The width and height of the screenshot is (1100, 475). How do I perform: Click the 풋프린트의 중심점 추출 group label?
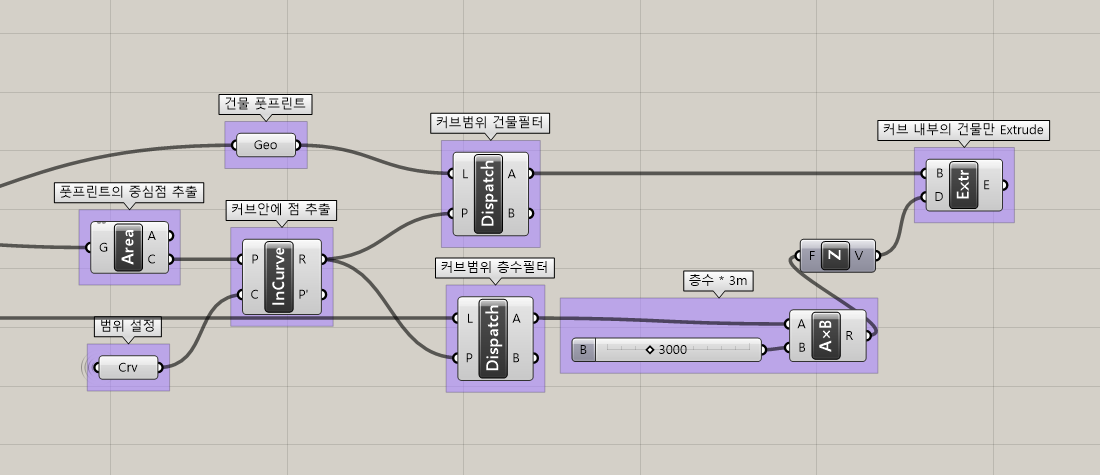(x=130, y=191)
